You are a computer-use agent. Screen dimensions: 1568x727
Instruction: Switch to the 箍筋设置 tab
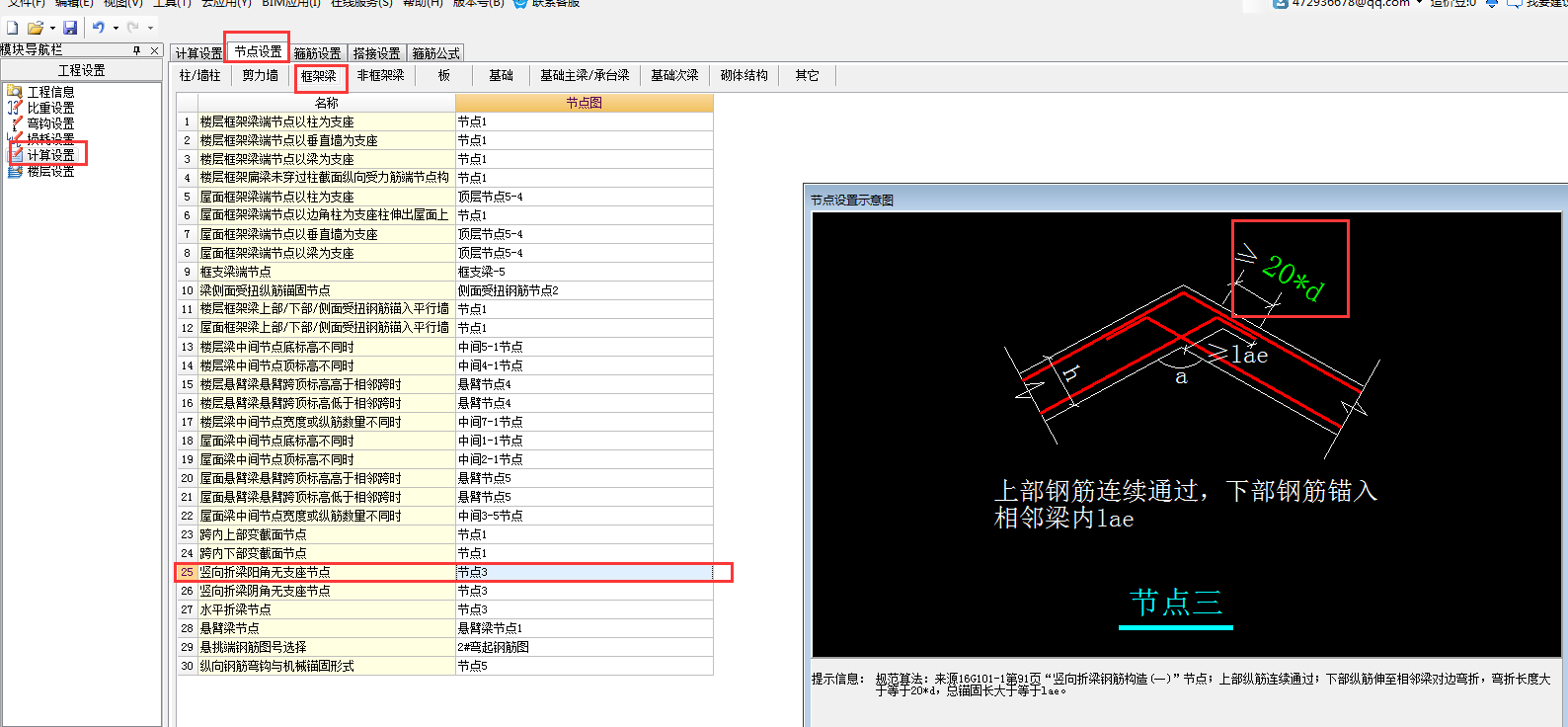tap(317, 53)
